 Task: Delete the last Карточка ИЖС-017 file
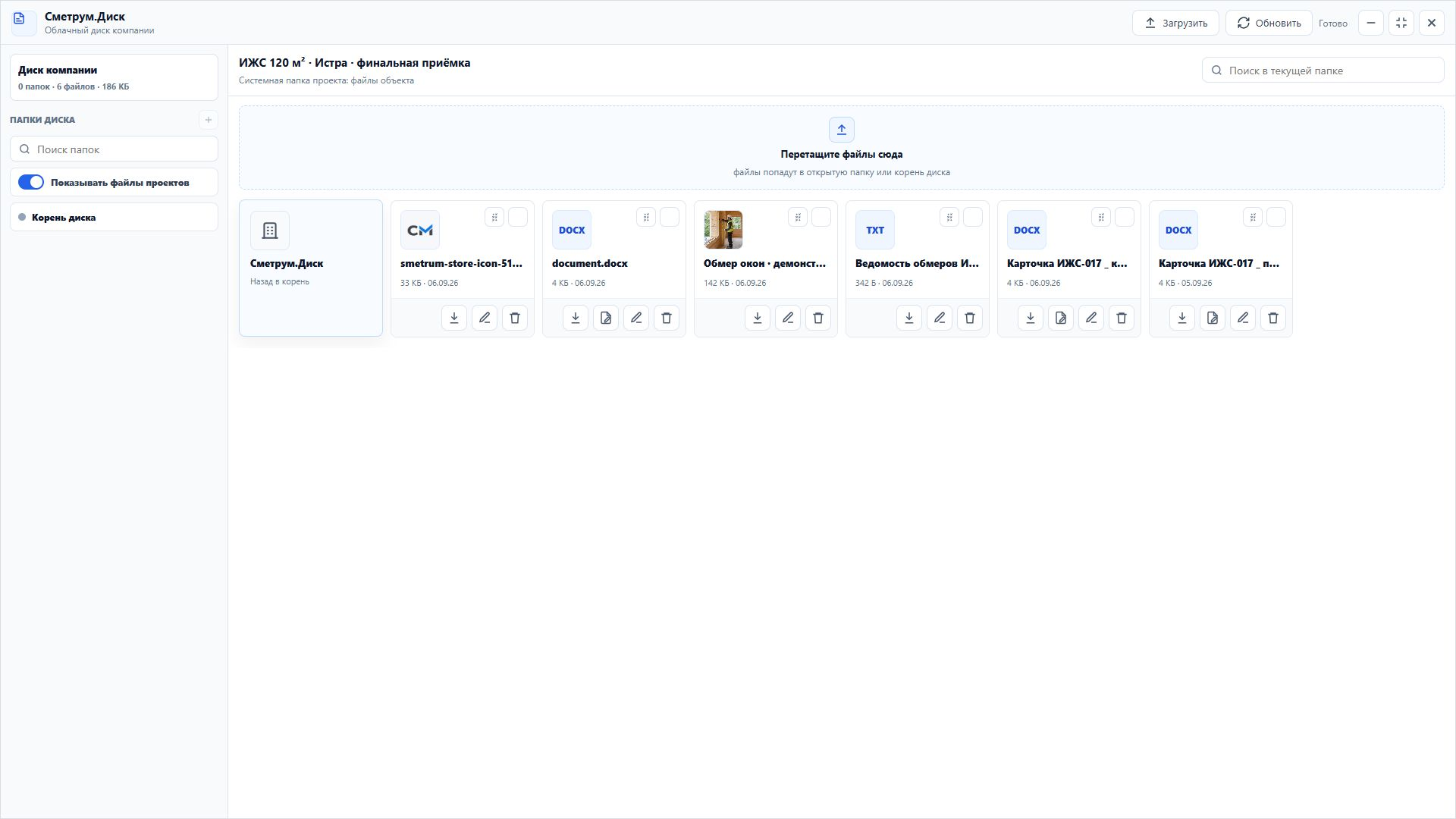click(x=1273, y=318)
